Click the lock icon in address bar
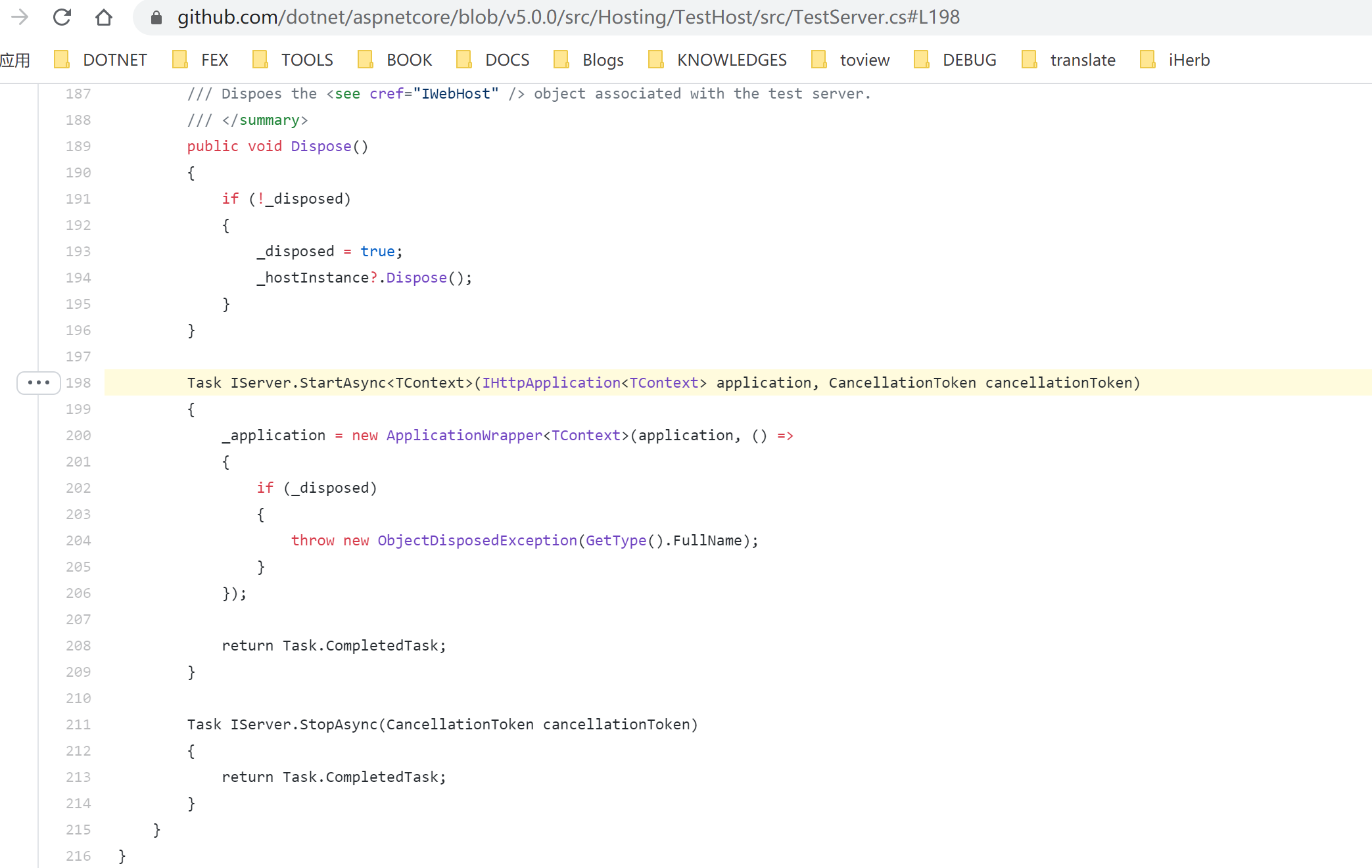 (x=156, y=18)
